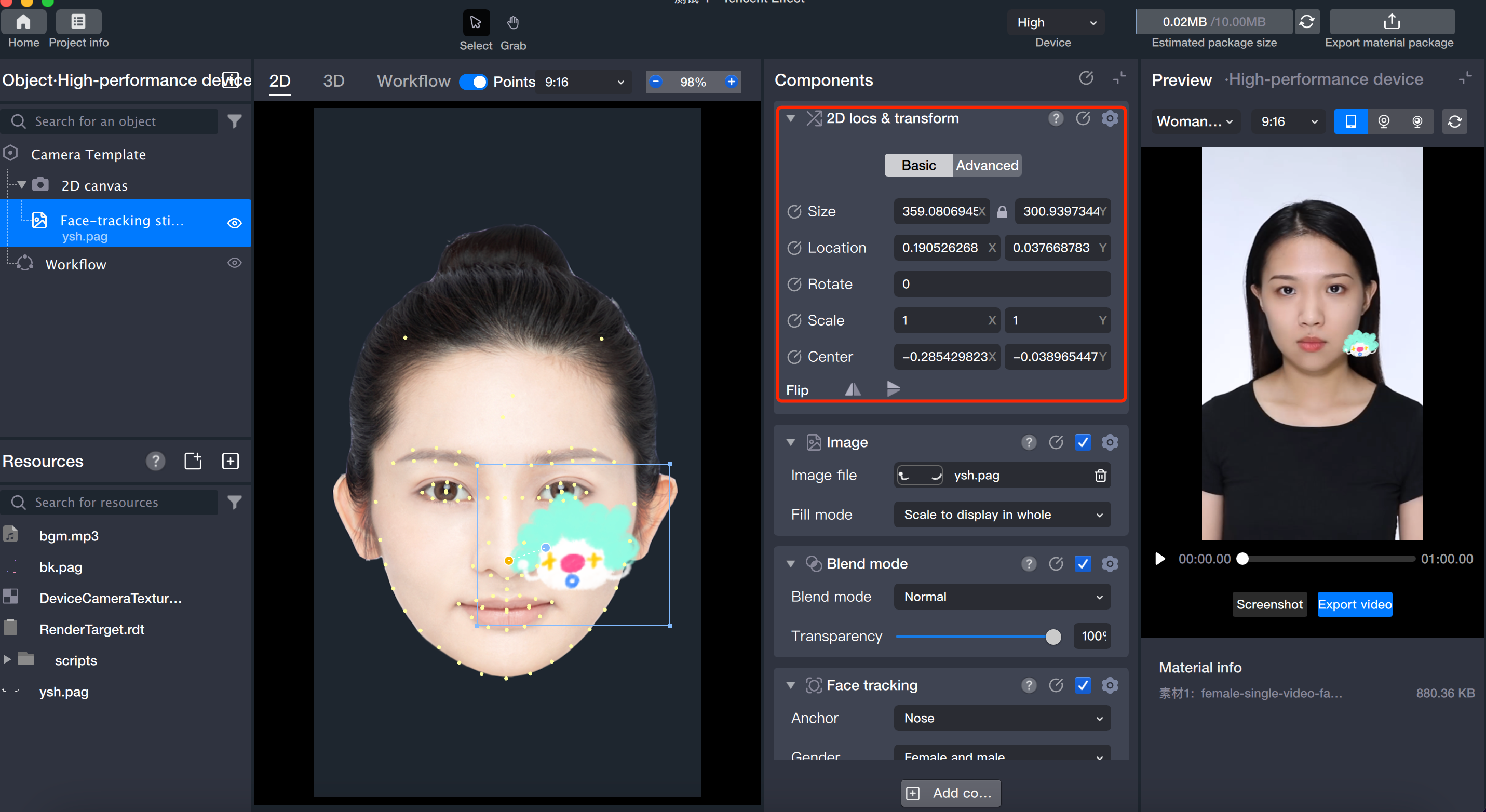The image size is (1486, 812).
Task: Select the Grab hand tool
Action: (513, 23)
